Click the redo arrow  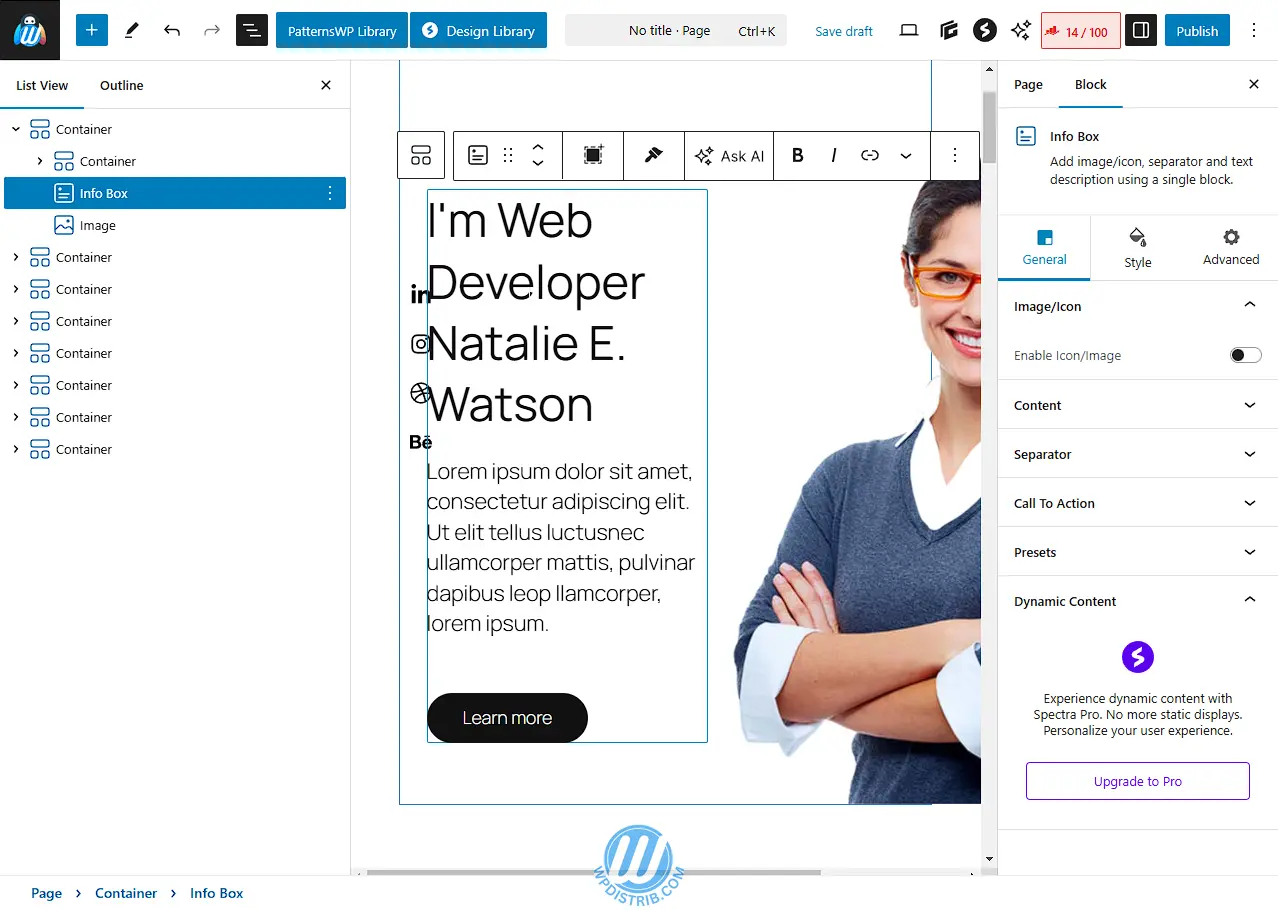point(212,30)
